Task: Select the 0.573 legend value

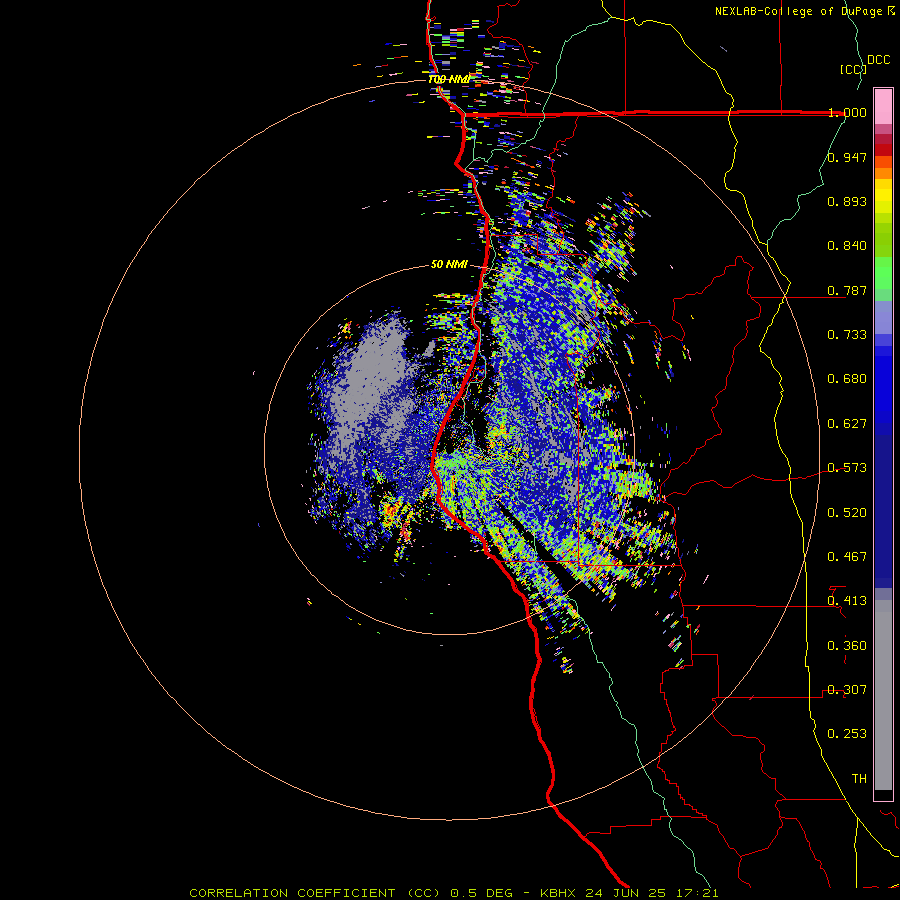Action: 847,468
